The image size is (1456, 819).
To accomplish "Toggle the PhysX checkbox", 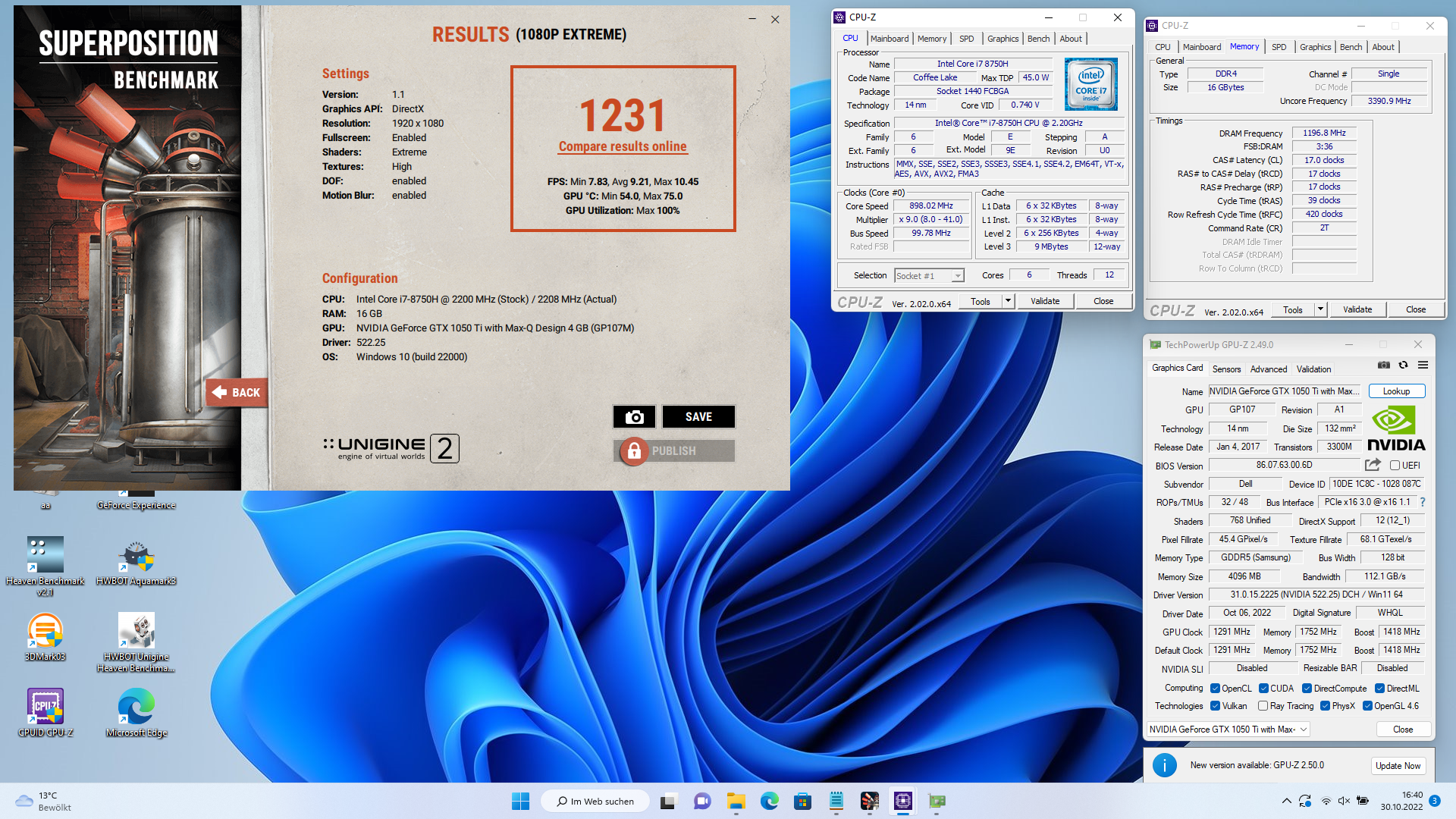I will tap(1325, 706).
